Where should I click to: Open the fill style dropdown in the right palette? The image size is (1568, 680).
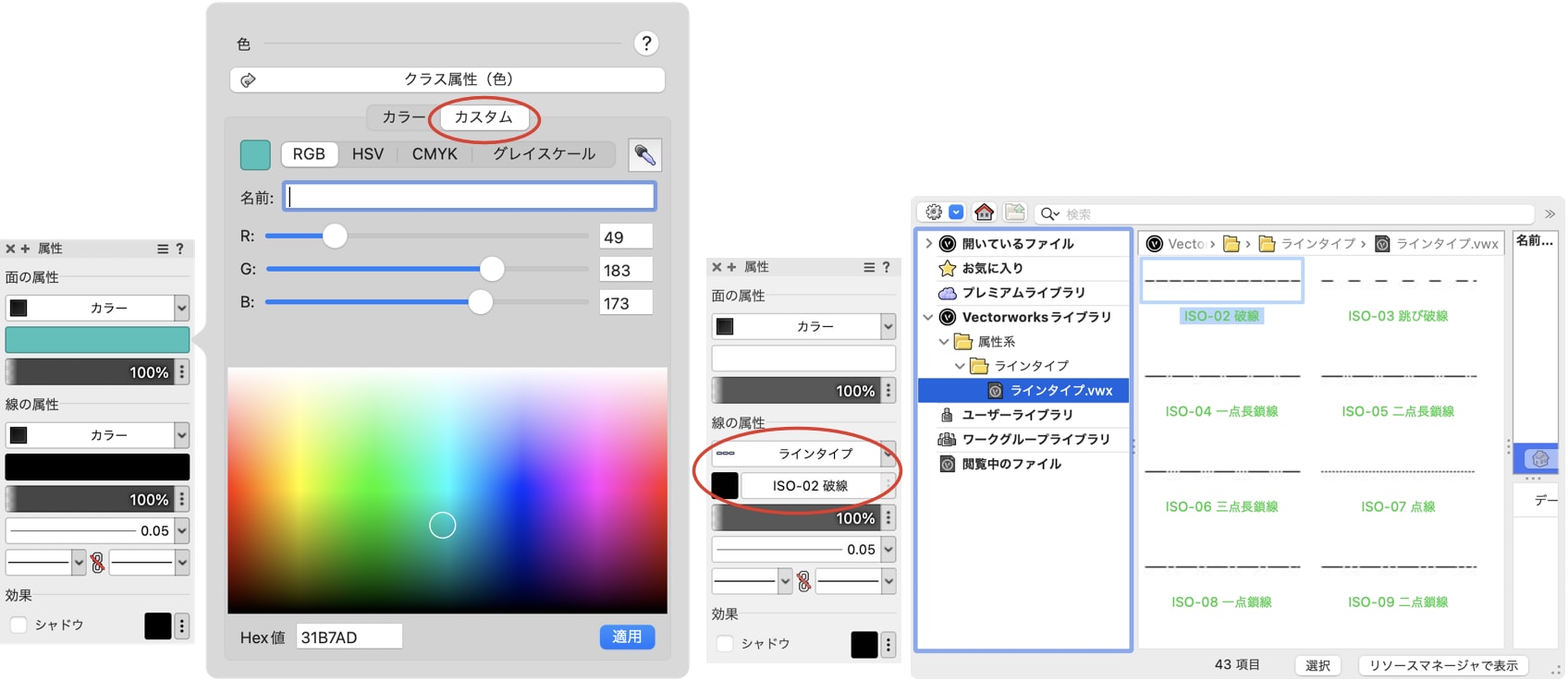[803, 326]
